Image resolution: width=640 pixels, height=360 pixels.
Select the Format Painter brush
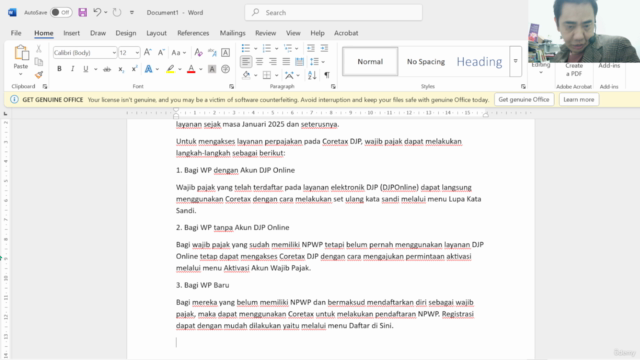(x=39, y=75)
